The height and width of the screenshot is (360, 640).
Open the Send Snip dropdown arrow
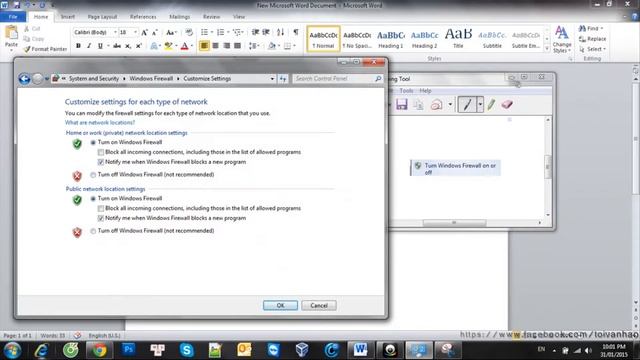click(x=450, y=104)
